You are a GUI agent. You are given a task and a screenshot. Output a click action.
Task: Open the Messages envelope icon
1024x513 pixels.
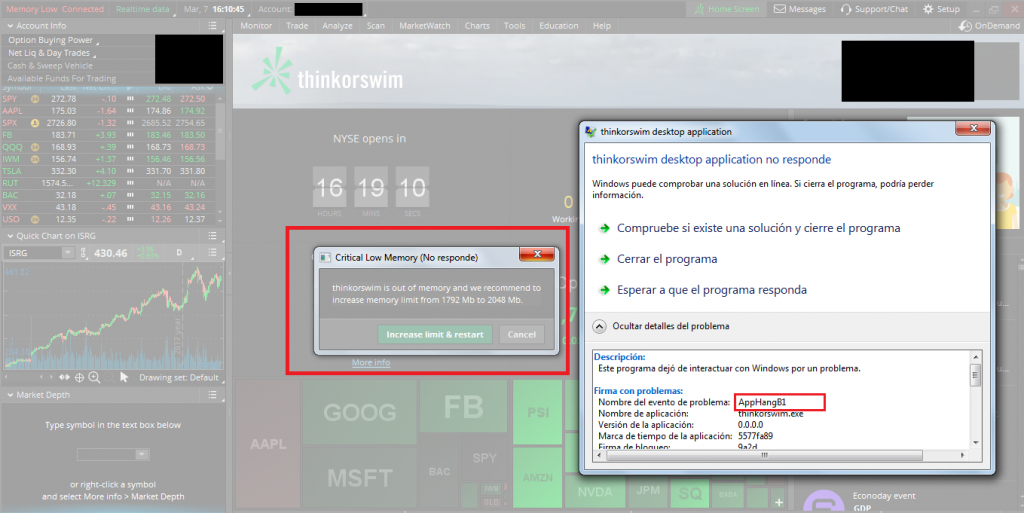pos(780,9)
